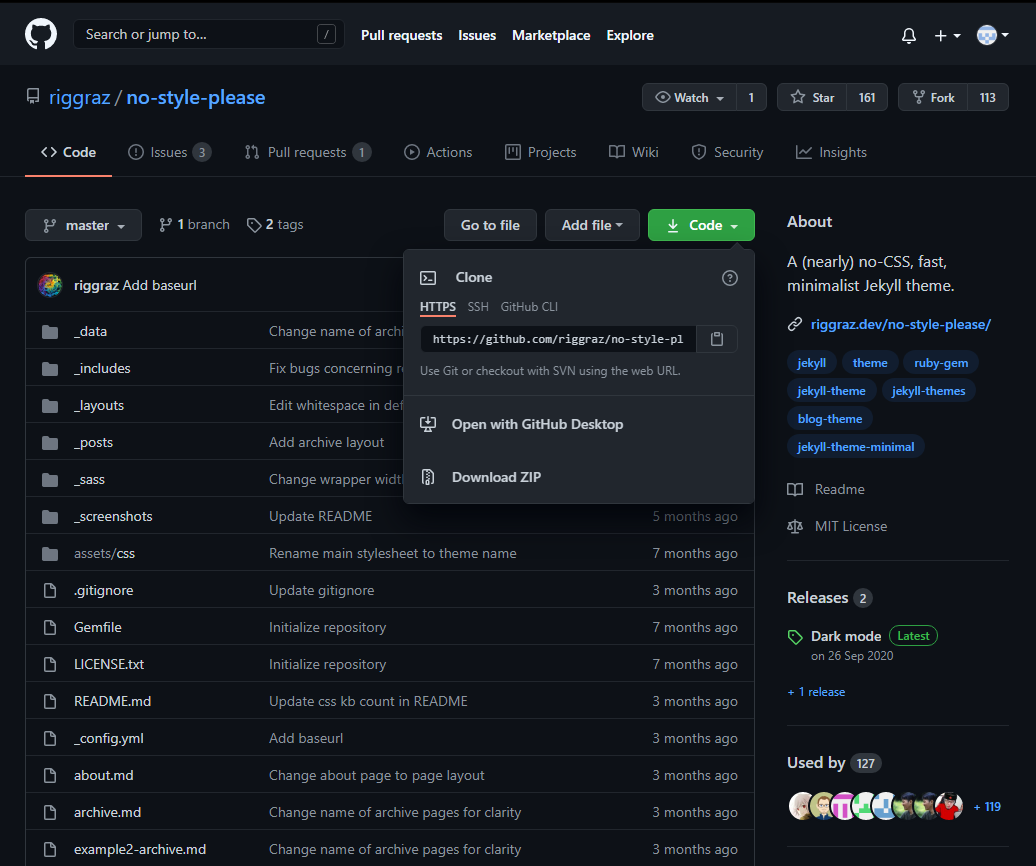Select the HTTPS clone option
Screen dimensions: 1036x866
click(x=437, y=307)
